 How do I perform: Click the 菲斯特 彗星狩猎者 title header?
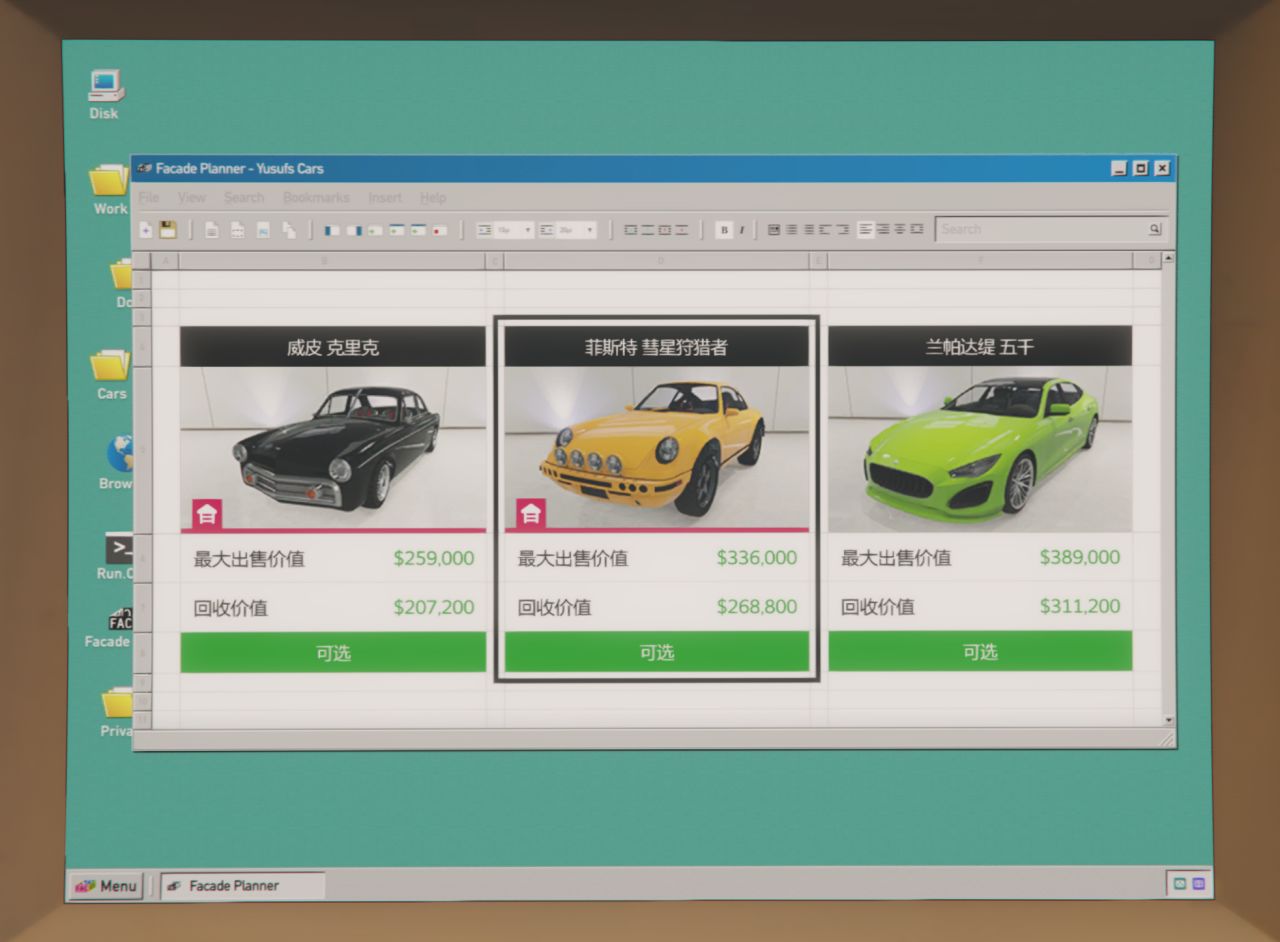tap(657, 347)
